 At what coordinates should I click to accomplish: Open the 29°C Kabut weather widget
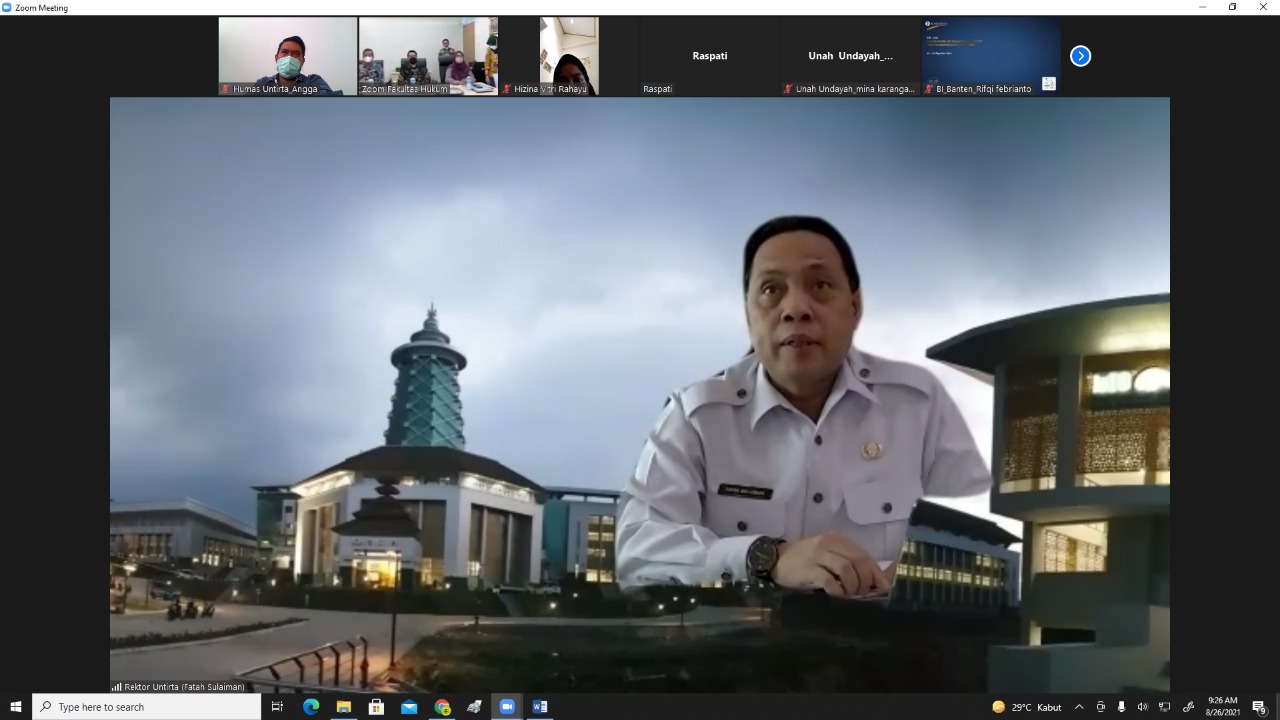click(x=1027, y=707)
